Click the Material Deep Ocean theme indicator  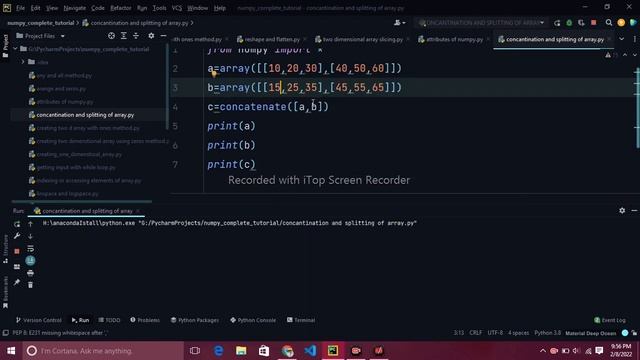(x=590, y=333)
